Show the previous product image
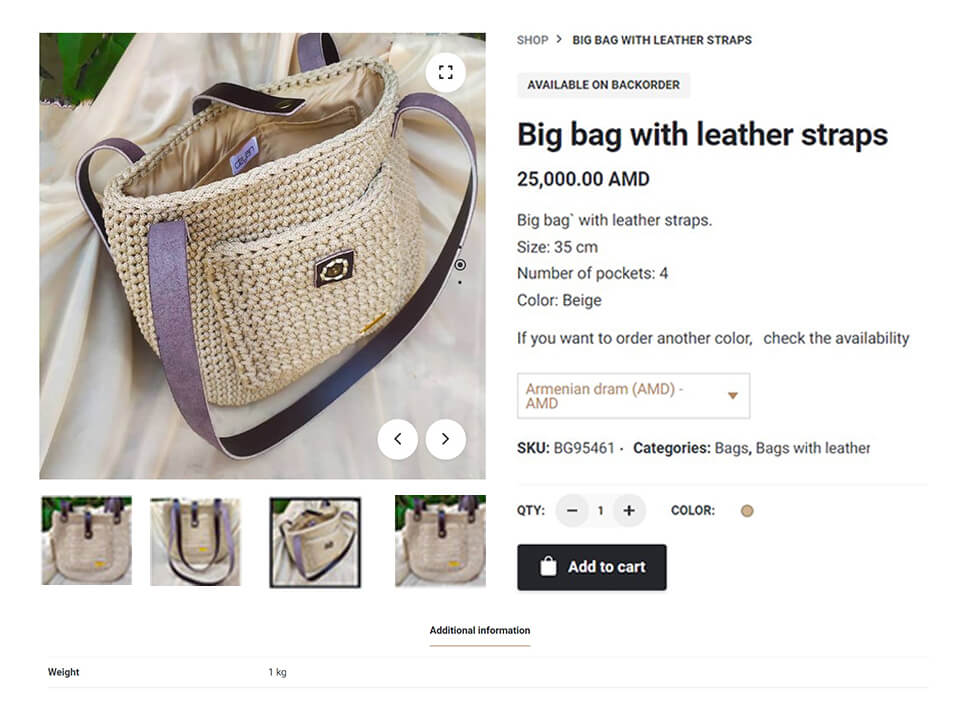The width and height of the screenshot is (960, 720). [x=398, y=439]
